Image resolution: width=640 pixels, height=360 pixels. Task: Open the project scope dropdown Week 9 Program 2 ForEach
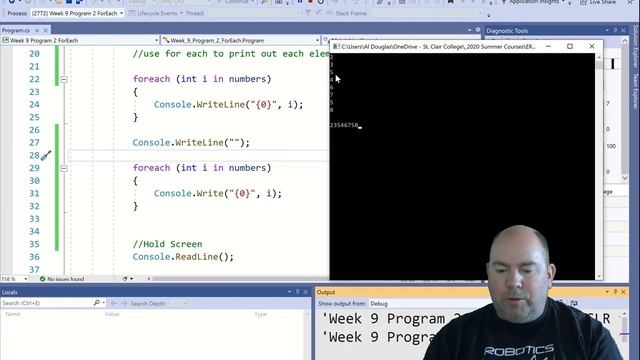point(80,40)
